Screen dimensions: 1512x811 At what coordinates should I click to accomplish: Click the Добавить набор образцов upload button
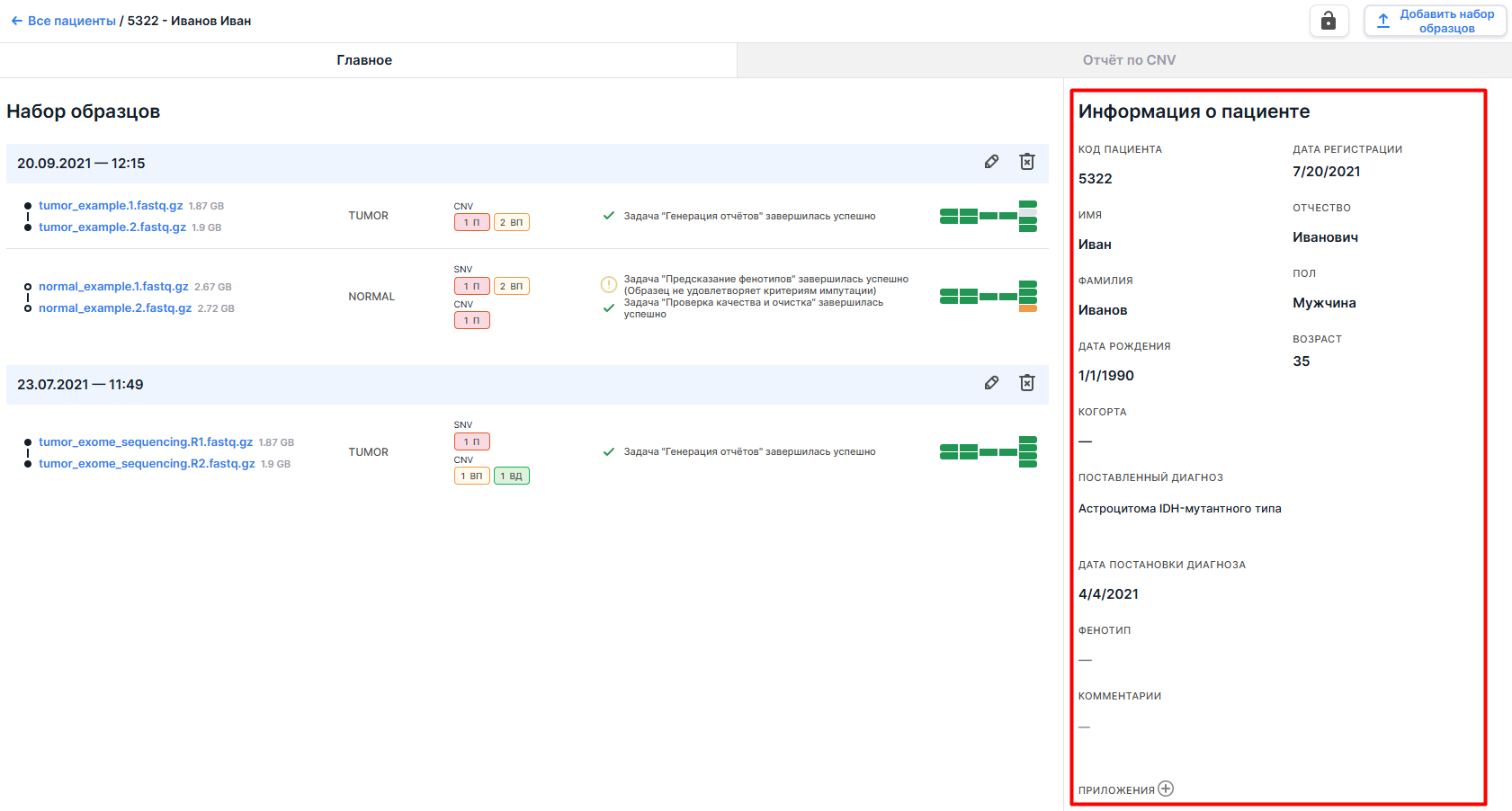1435,21
